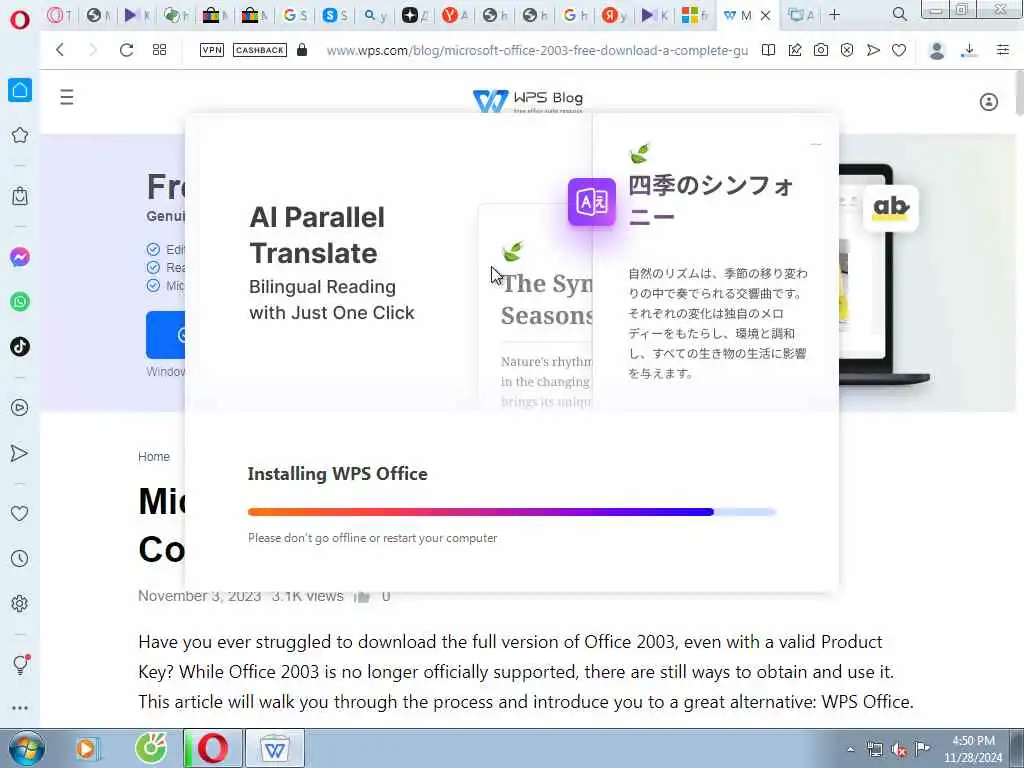The width and height of the screenshot is (1024, 768).
Task: Enable reader mode book icon
Action: coord(769,50)
